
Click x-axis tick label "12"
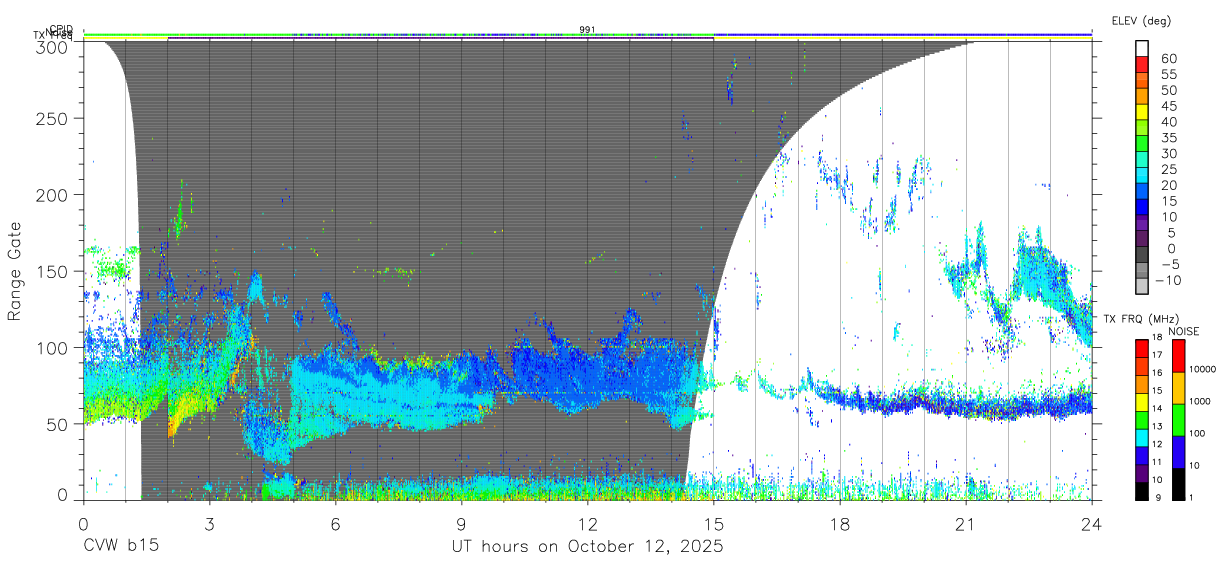coord(587,523)
